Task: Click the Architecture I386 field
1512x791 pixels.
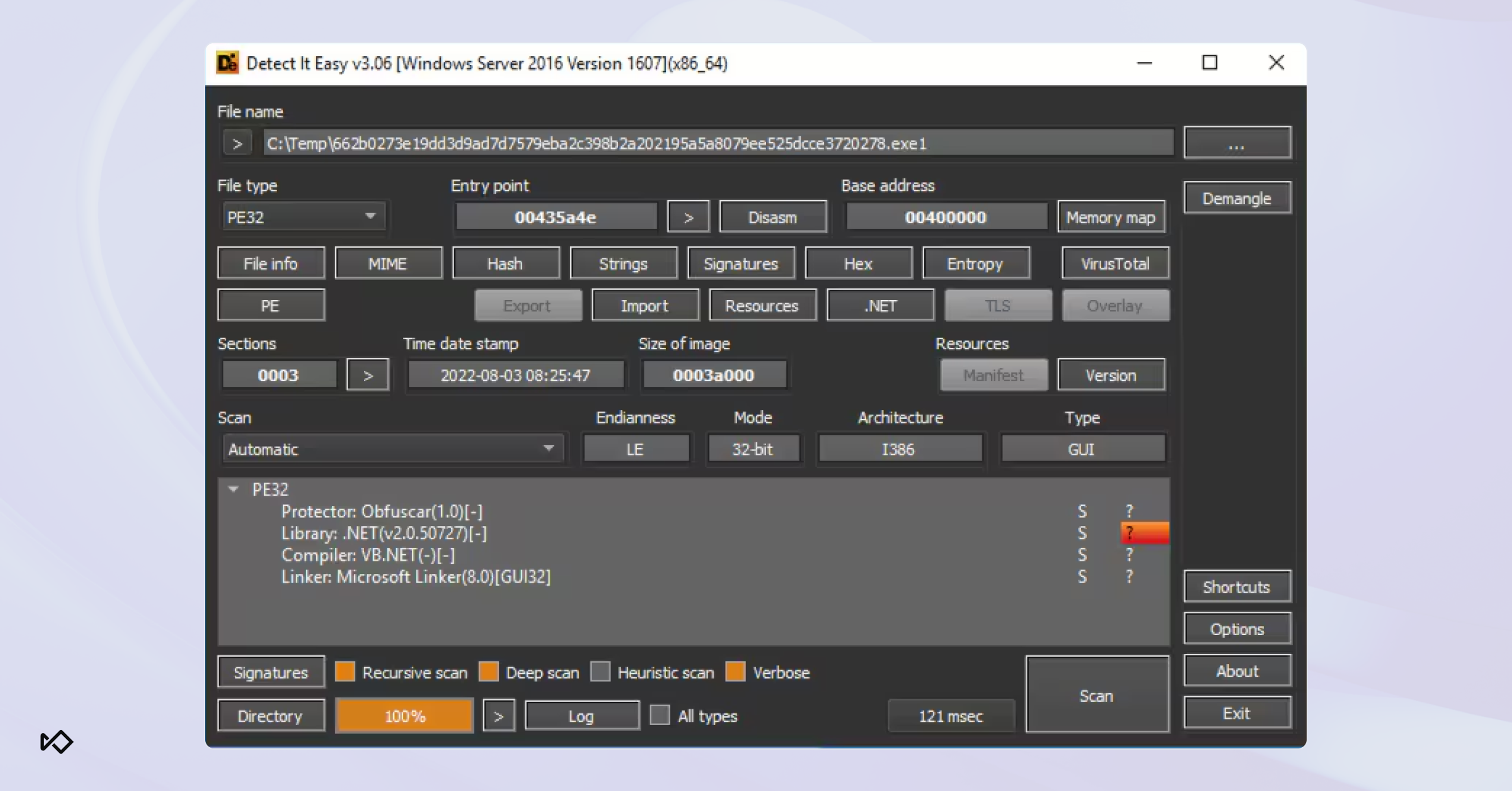Action: click(900, 449)
